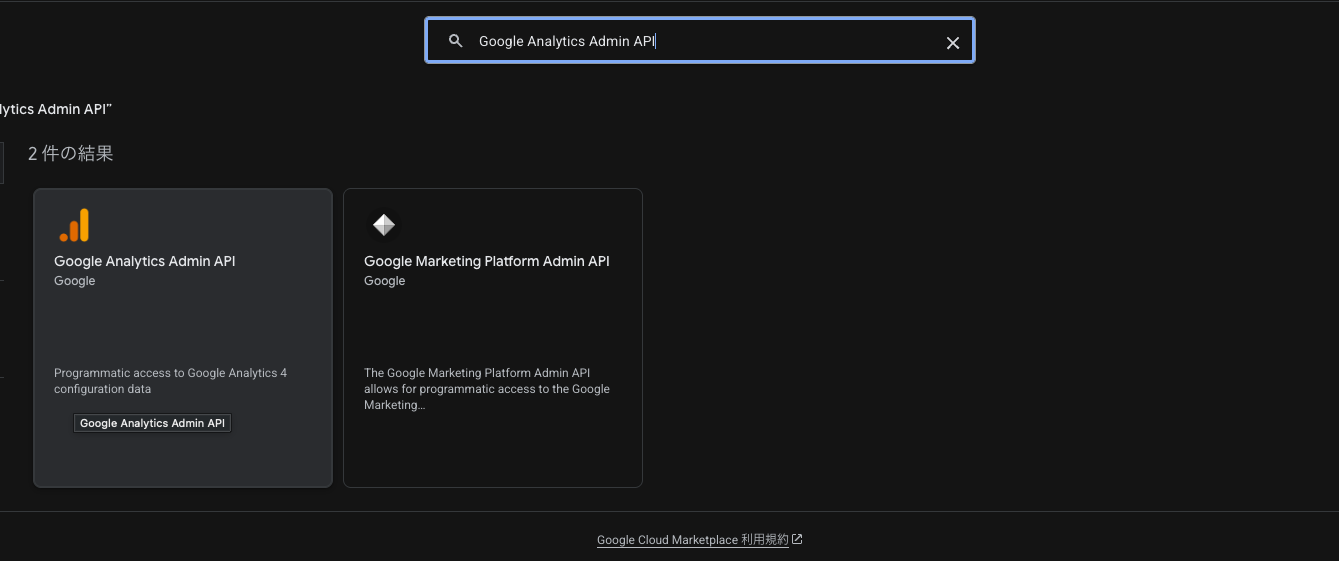Open Google Cloud Marketplace 利用規約 link
Image resolution: width=1339 pixels, height=561 pixels.
[x=692, y=540]
